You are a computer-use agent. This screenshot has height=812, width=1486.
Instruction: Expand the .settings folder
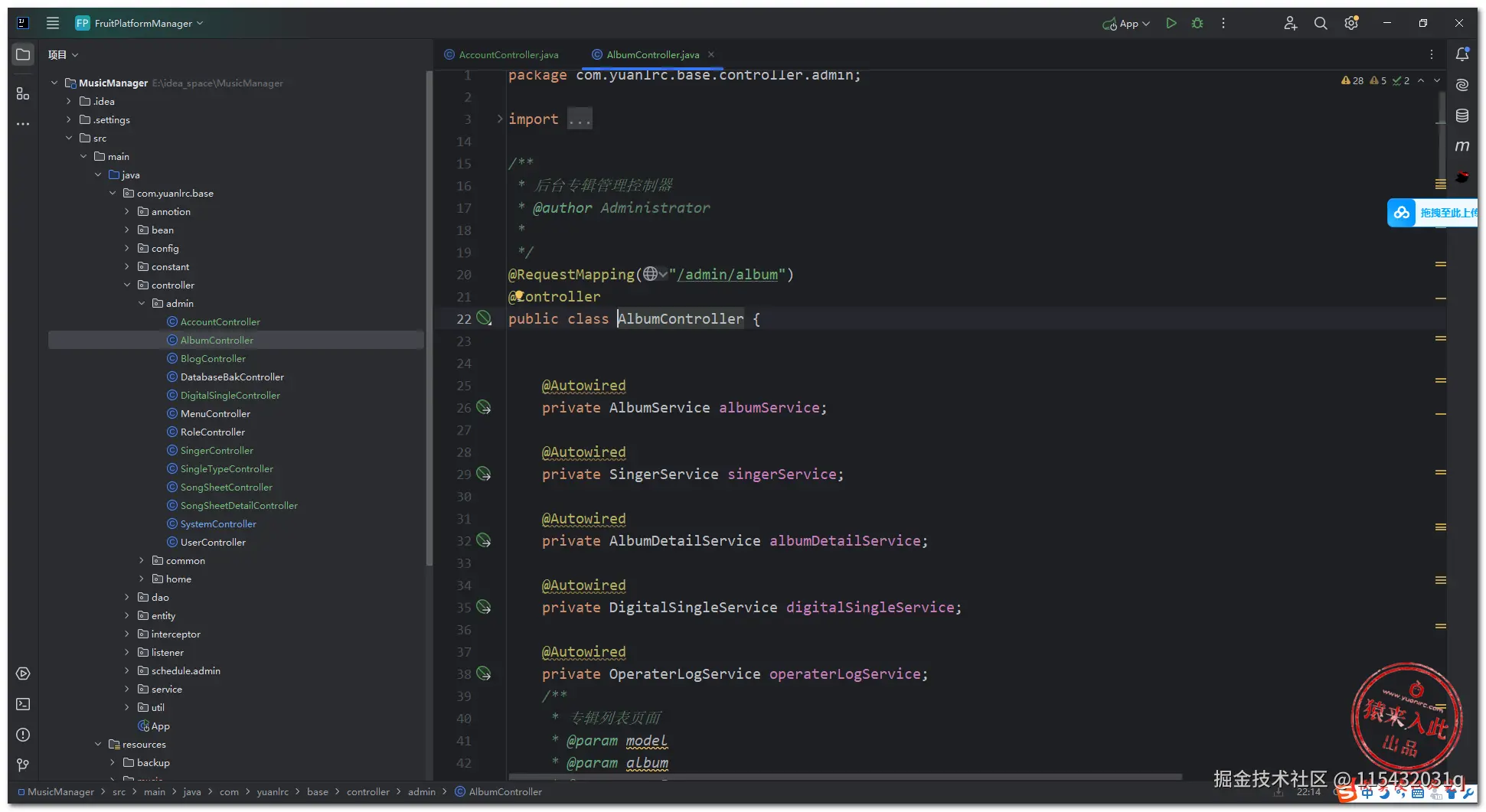click(x=68, y=119)
